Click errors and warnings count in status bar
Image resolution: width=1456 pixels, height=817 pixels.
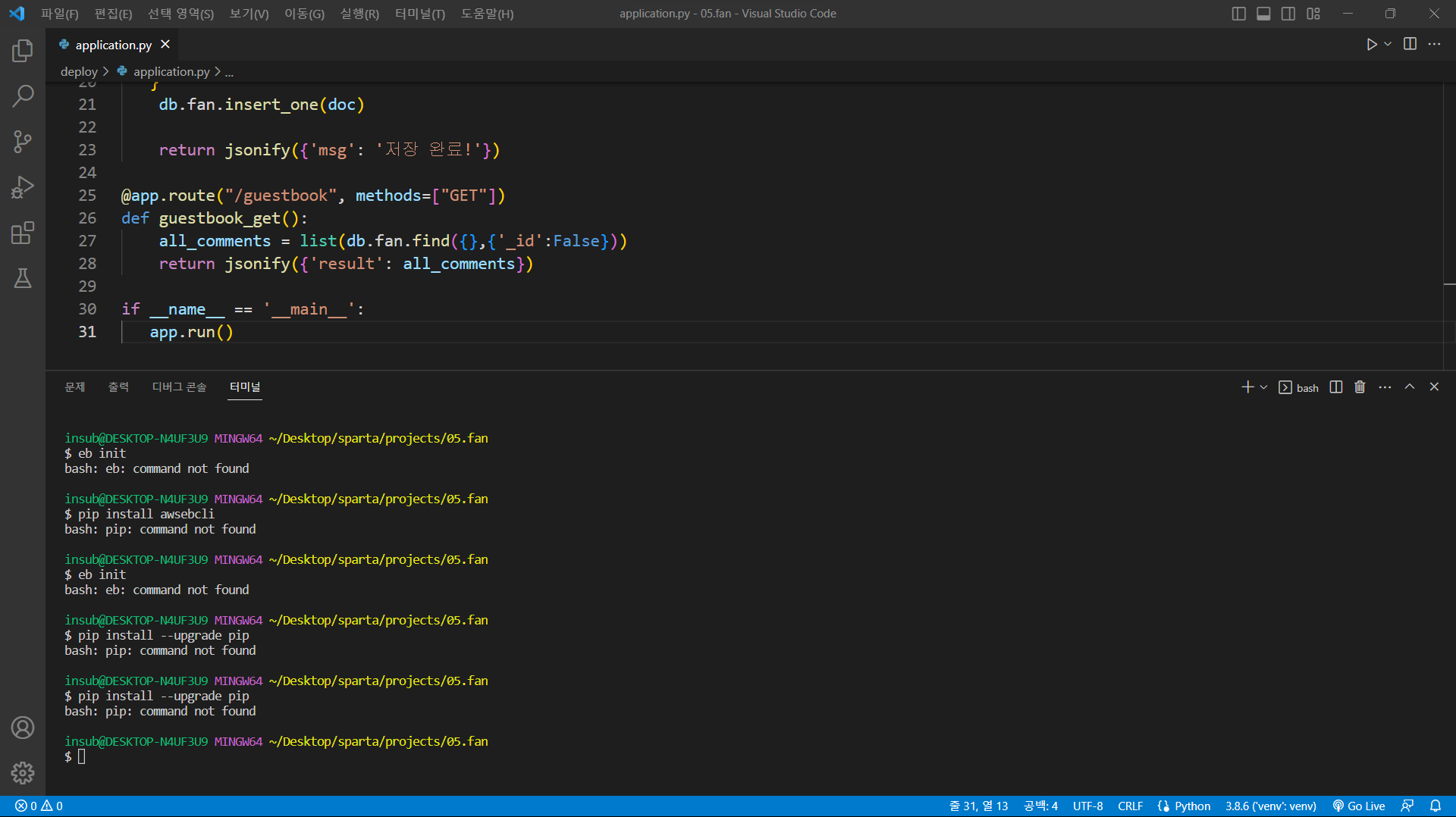pyautogui.click(x=39, y=806)
